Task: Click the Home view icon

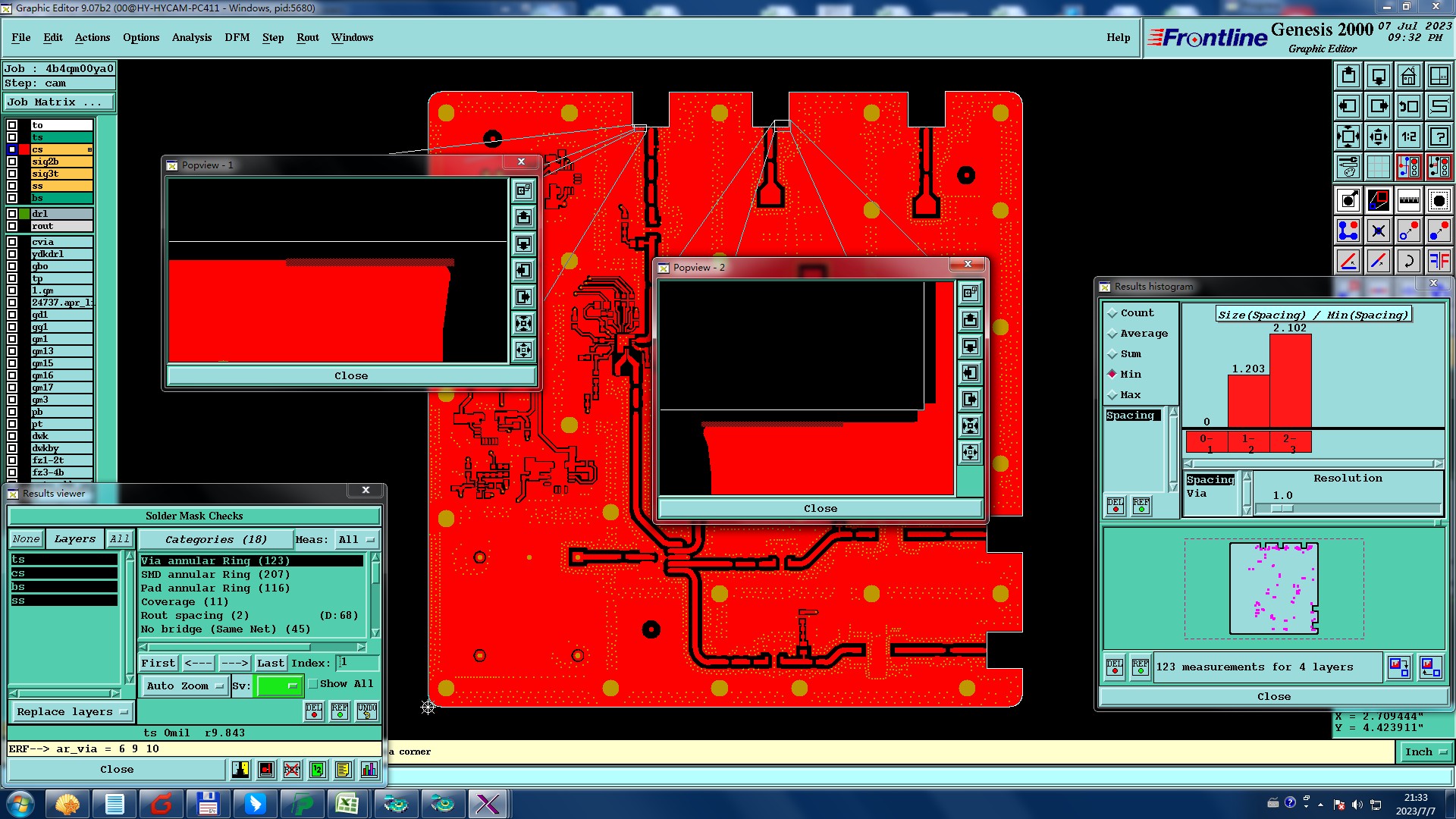Action: [1408, 76]
